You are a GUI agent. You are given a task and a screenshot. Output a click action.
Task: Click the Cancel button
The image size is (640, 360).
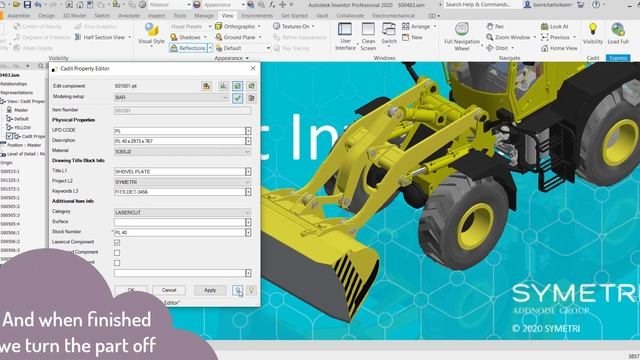coord(169,290)
